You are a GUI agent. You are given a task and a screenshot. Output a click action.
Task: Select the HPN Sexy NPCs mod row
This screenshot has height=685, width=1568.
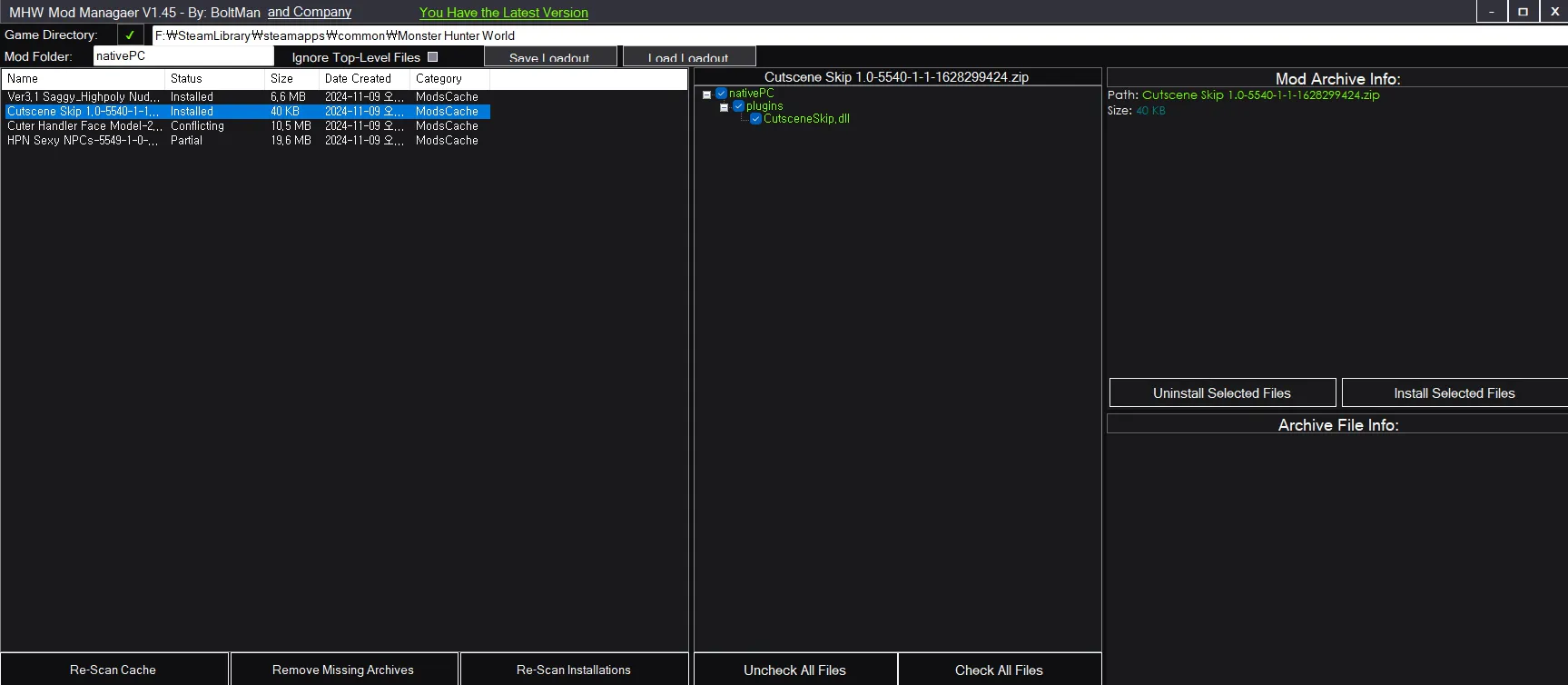point(82,141)
